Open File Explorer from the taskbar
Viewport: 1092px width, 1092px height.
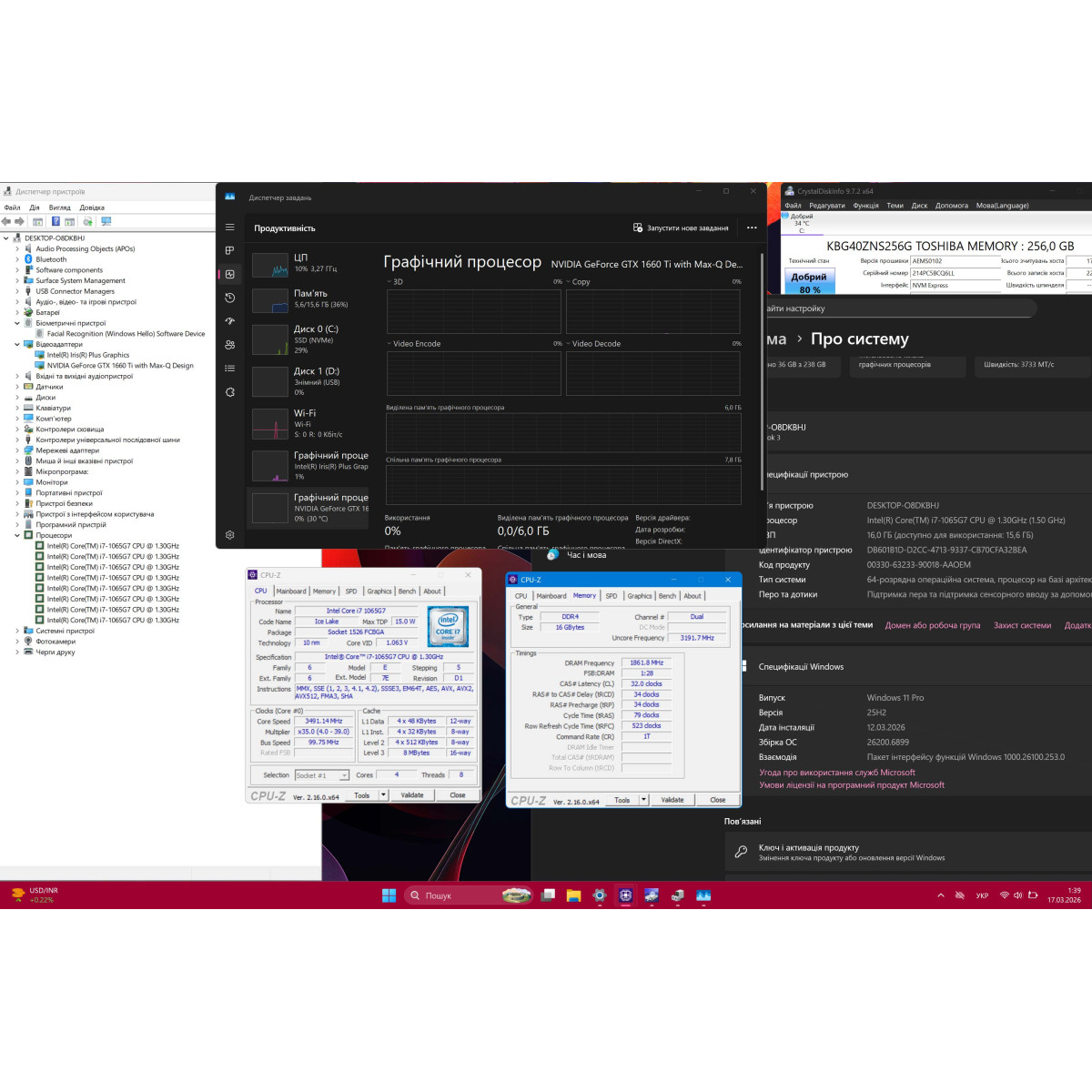pos(573,895)
